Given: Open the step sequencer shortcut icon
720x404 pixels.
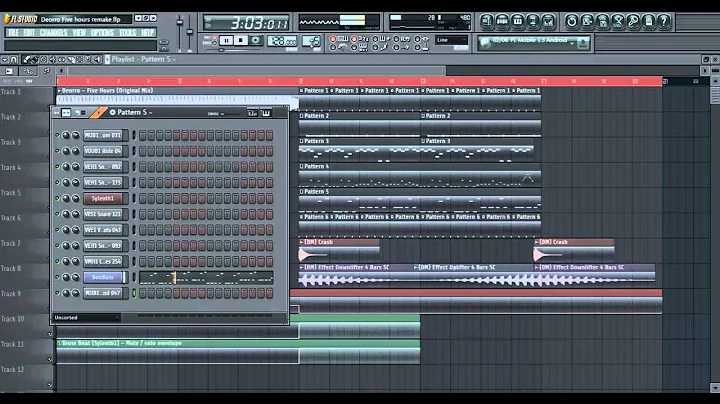Looking at the screenshot, I should 502,21.
